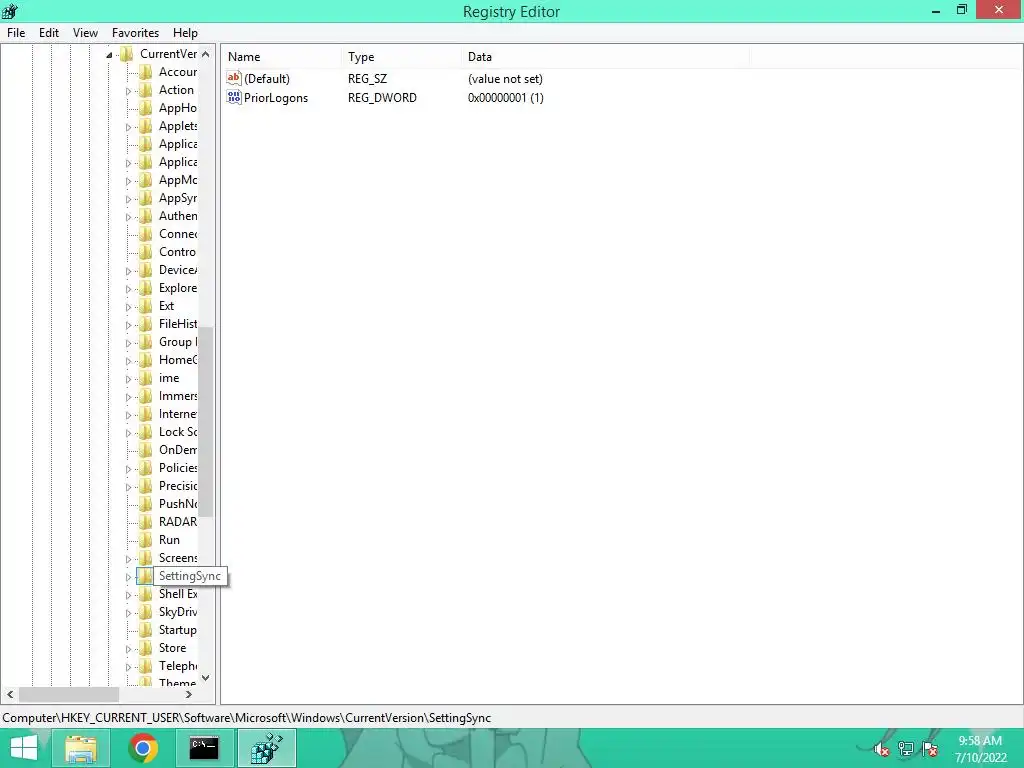Click the tree scroll left arrow

coord(10,694)
